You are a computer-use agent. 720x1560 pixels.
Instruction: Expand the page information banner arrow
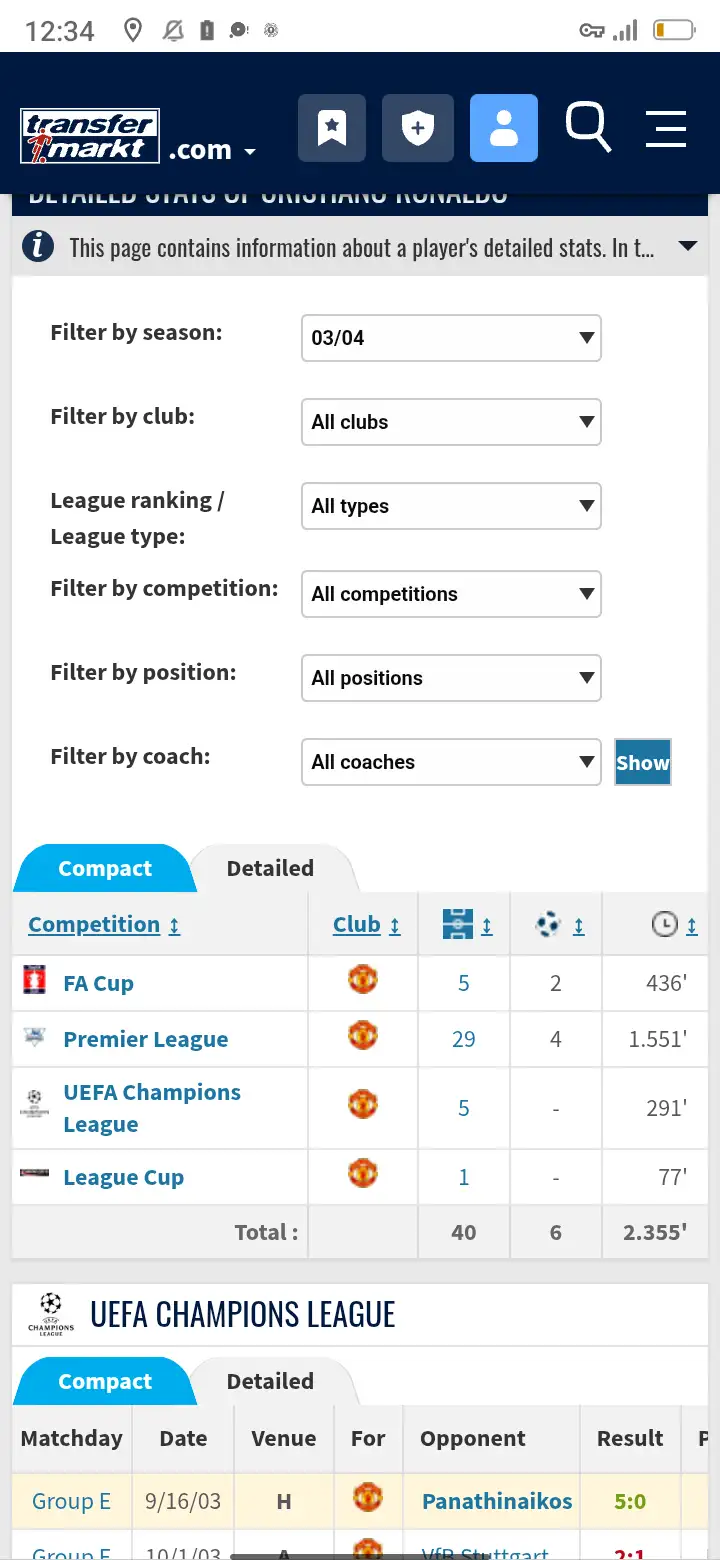pos(687,246)
